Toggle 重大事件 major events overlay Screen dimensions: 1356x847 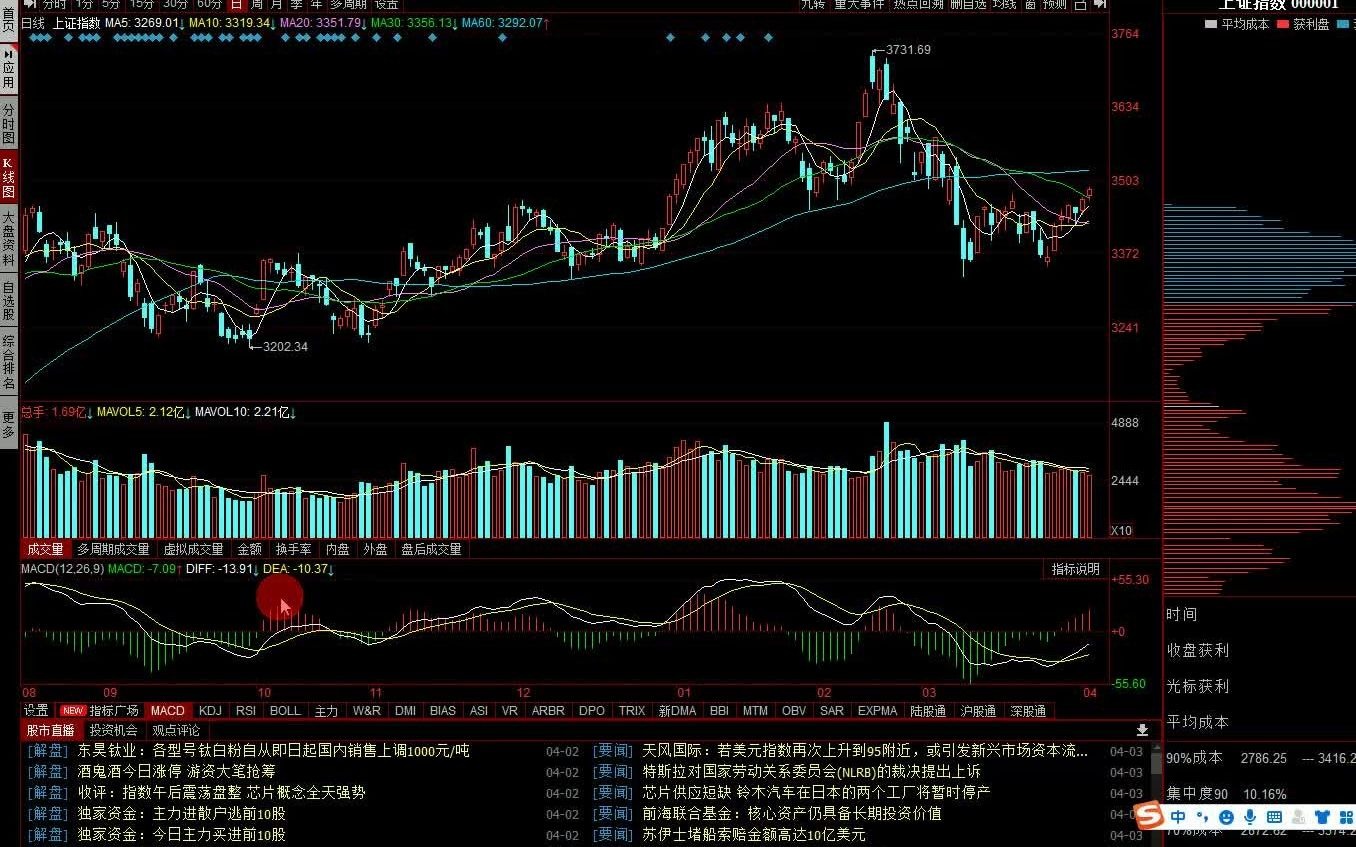click(x=859, y=4)
